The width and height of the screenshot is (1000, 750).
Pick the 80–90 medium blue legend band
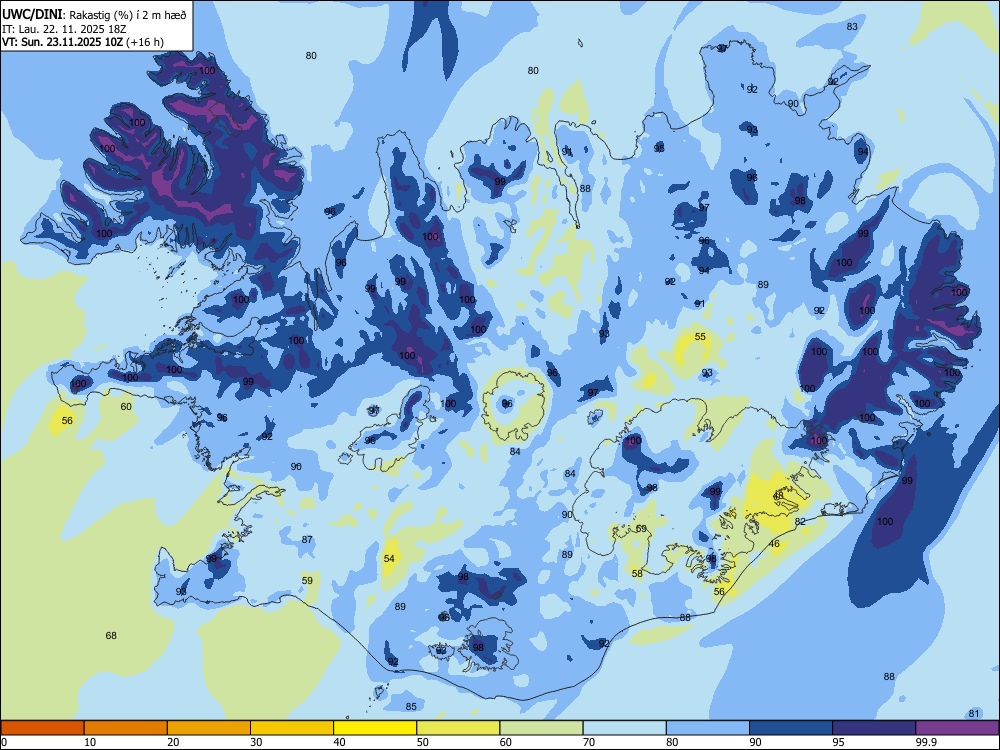tap(708, 728)
